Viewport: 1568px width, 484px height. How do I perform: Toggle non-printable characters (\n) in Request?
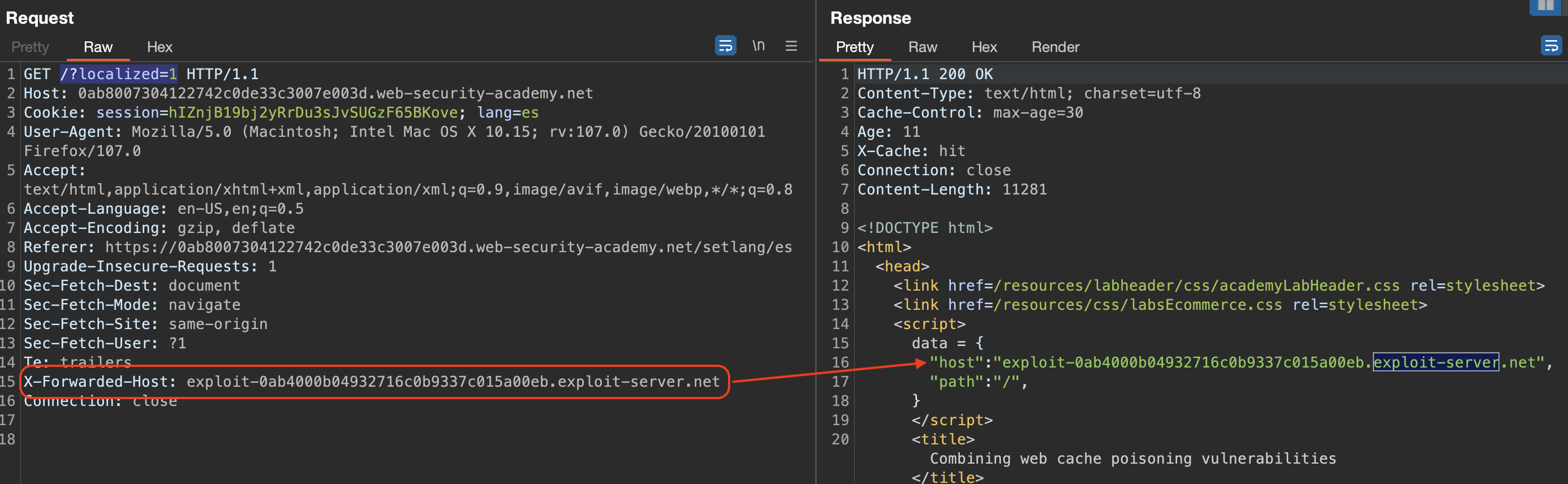(758, 46)
